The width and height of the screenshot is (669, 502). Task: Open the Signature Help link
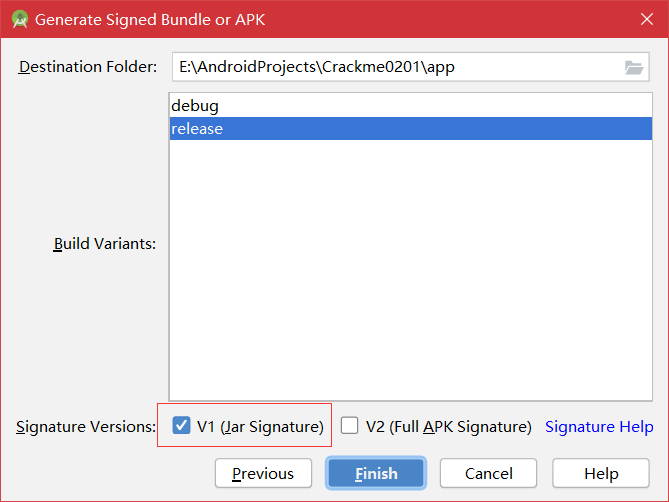tap(599, 427)
